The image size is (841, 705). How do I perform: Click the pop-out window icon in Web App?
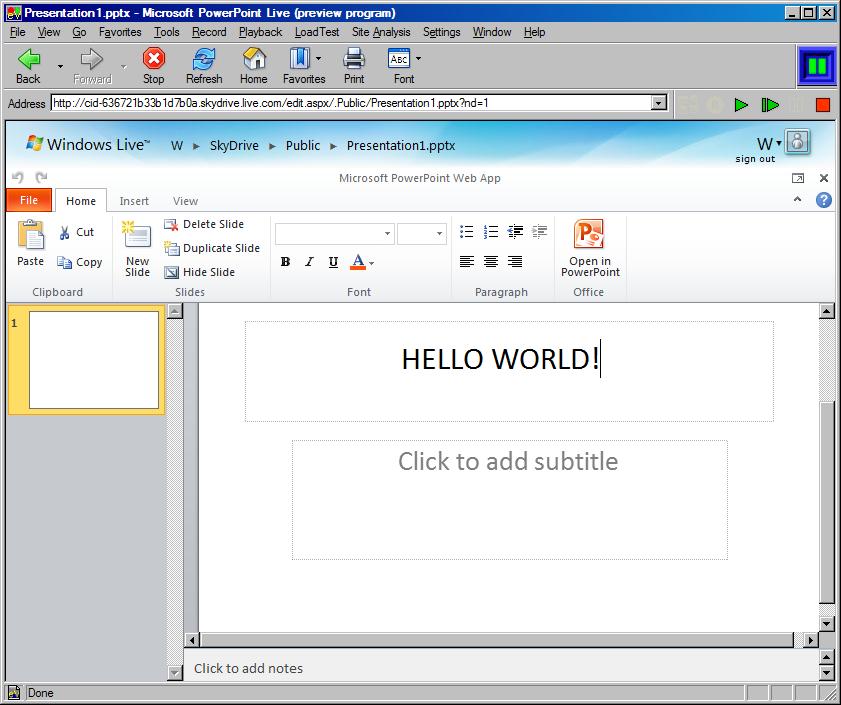(798, 178)
